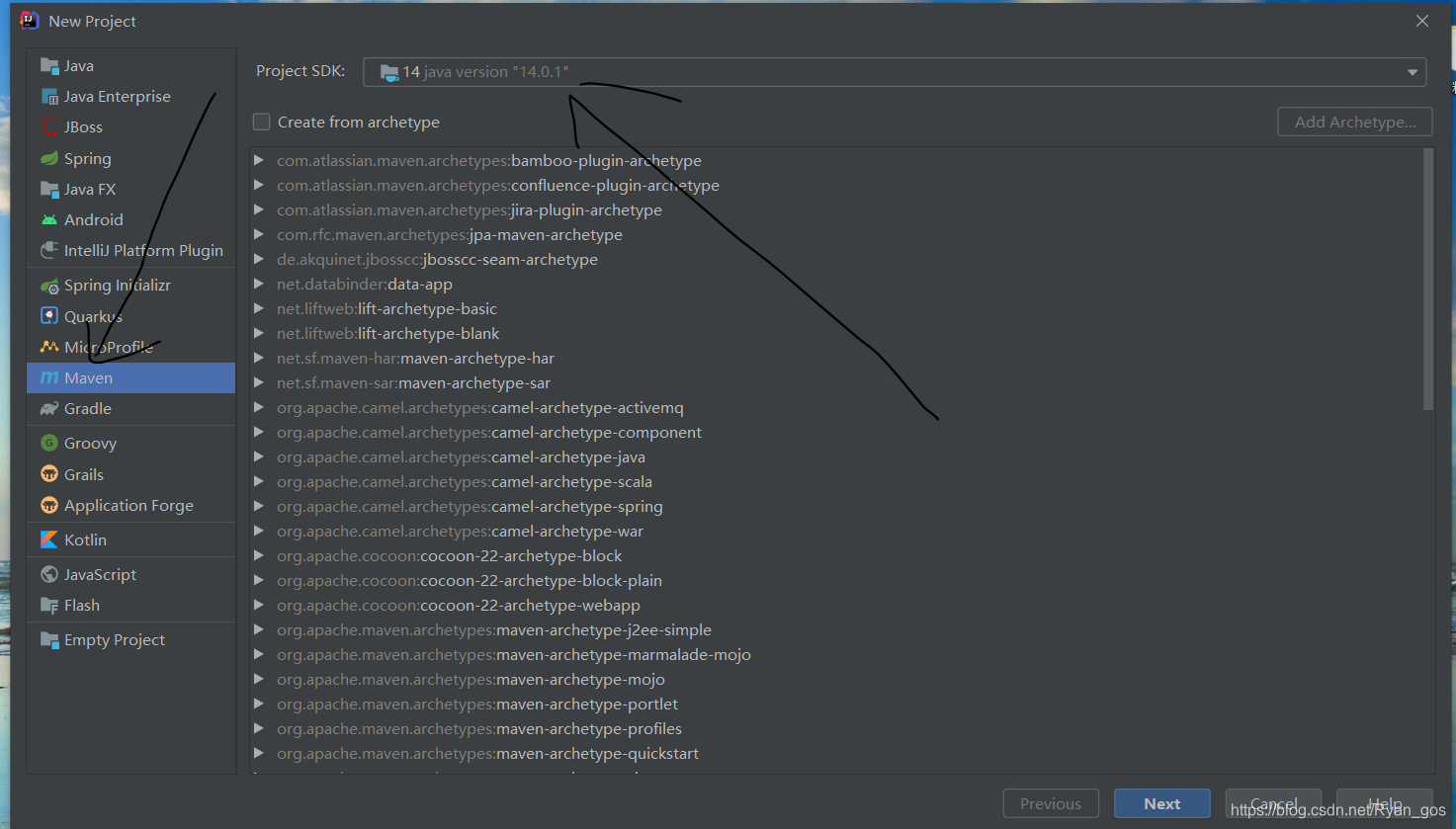Select maven-archetype-j2ee-simple row
1456x829 pixels.
point(836,629)
